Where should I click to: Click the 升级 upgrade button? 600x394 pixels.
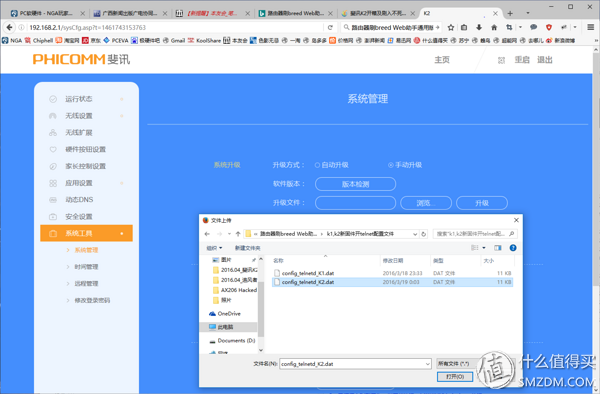(x=482, y=203)
